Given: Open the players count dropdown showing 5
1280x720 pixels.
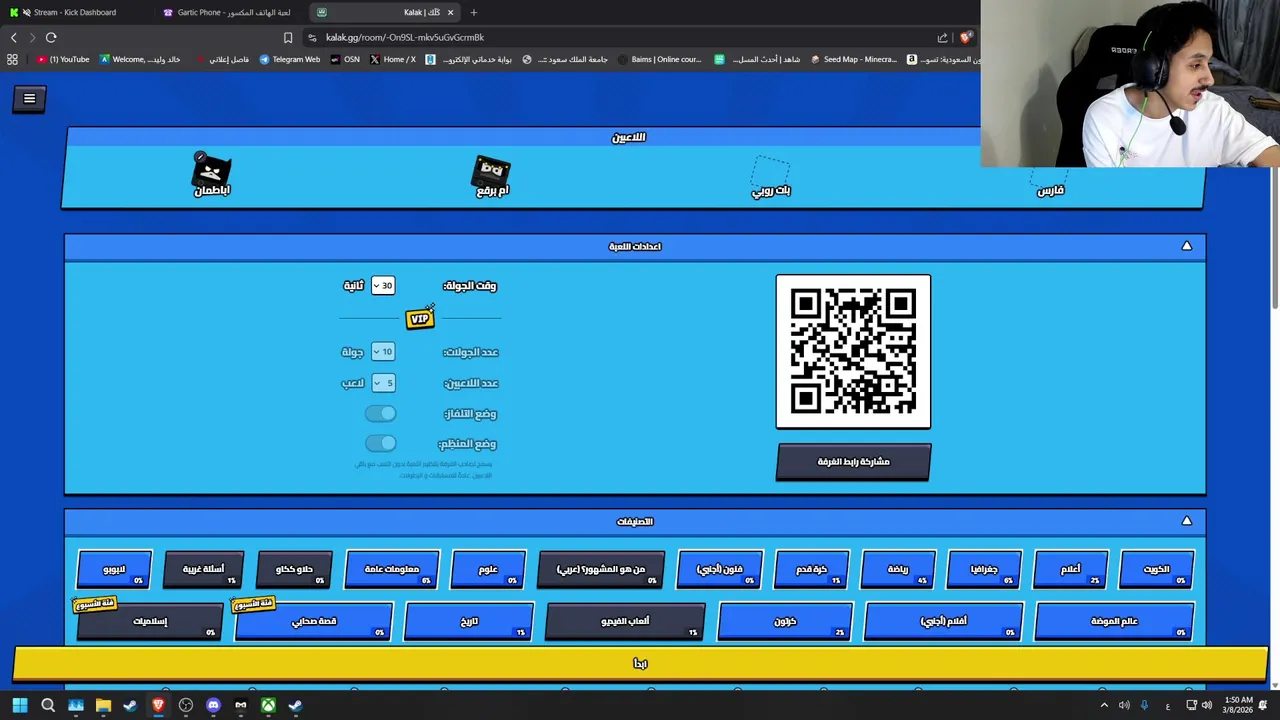Looking at the screenshot, I should click(x=383, y=383).
